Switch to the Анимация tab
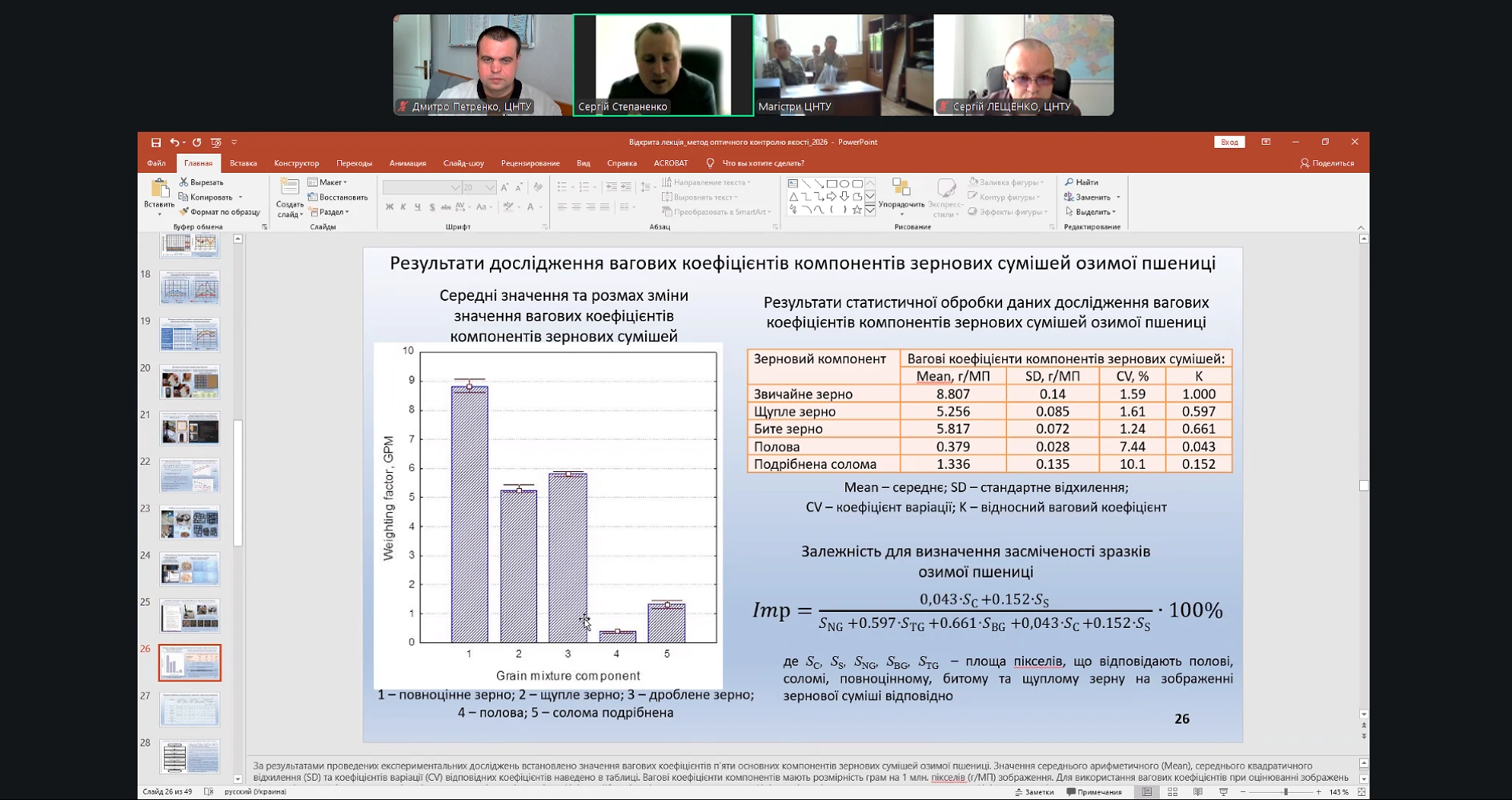Viewport: 1512px width, 800px height. pos(407,163)
